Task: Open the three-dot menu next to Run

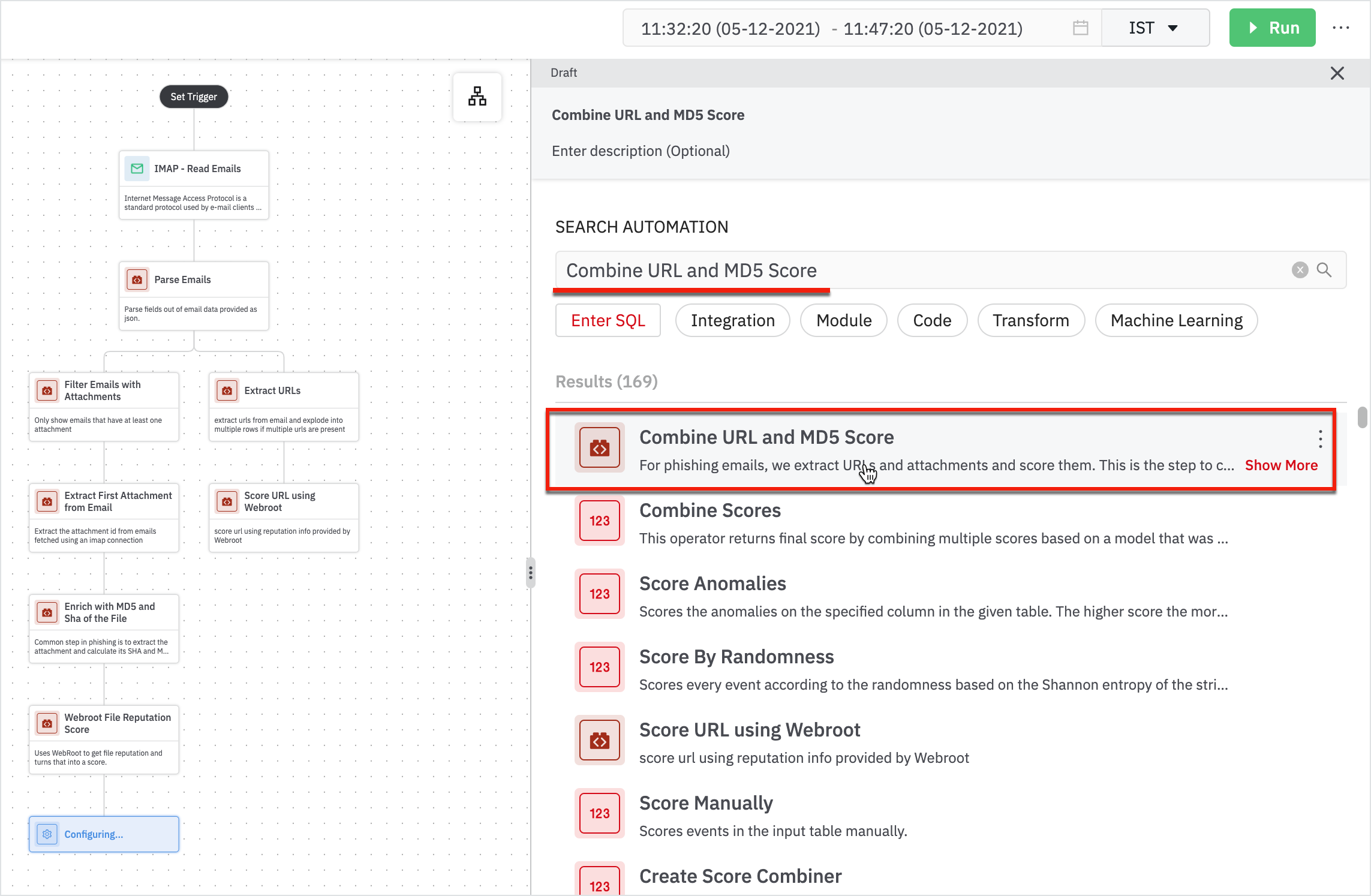Action: (1341, 28)
